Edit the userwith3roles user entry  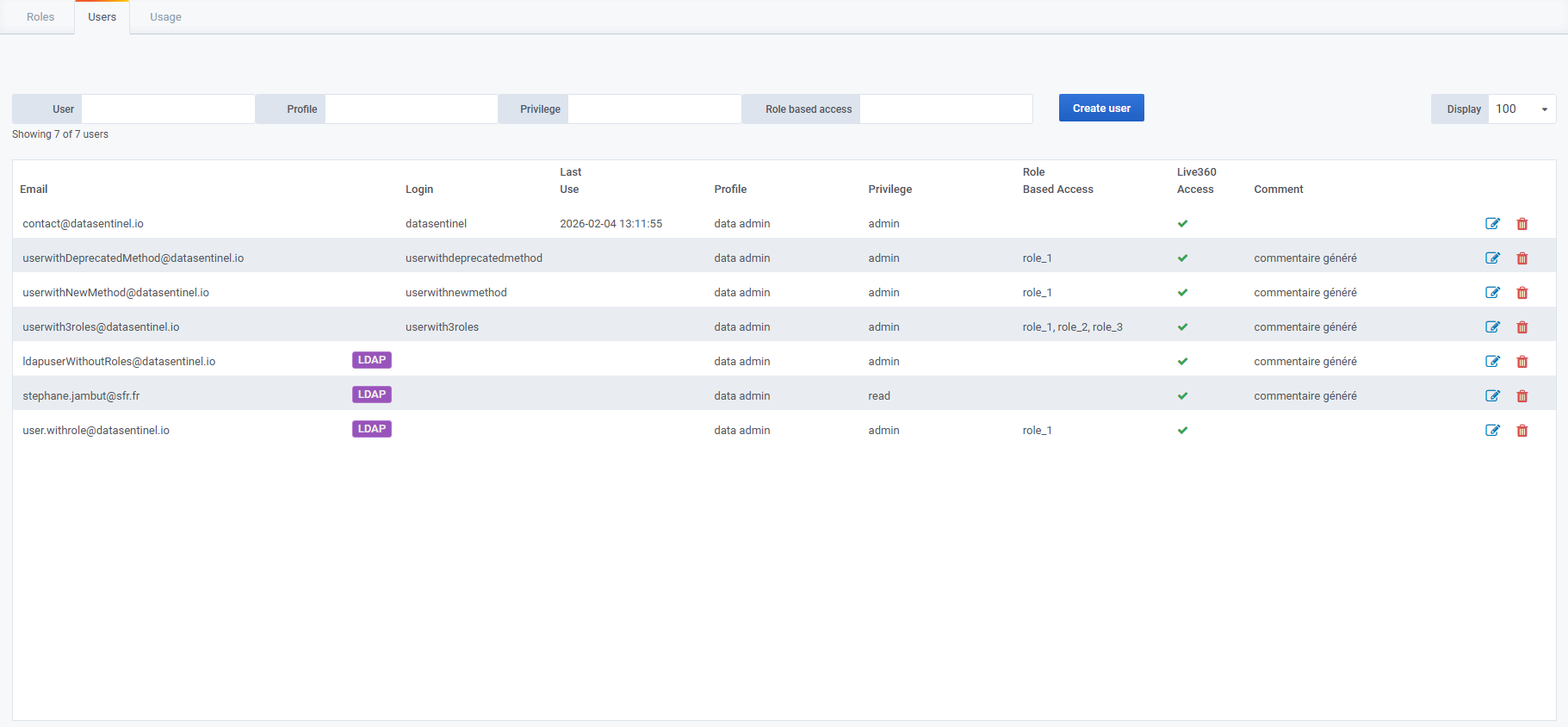click(1492, 327)
